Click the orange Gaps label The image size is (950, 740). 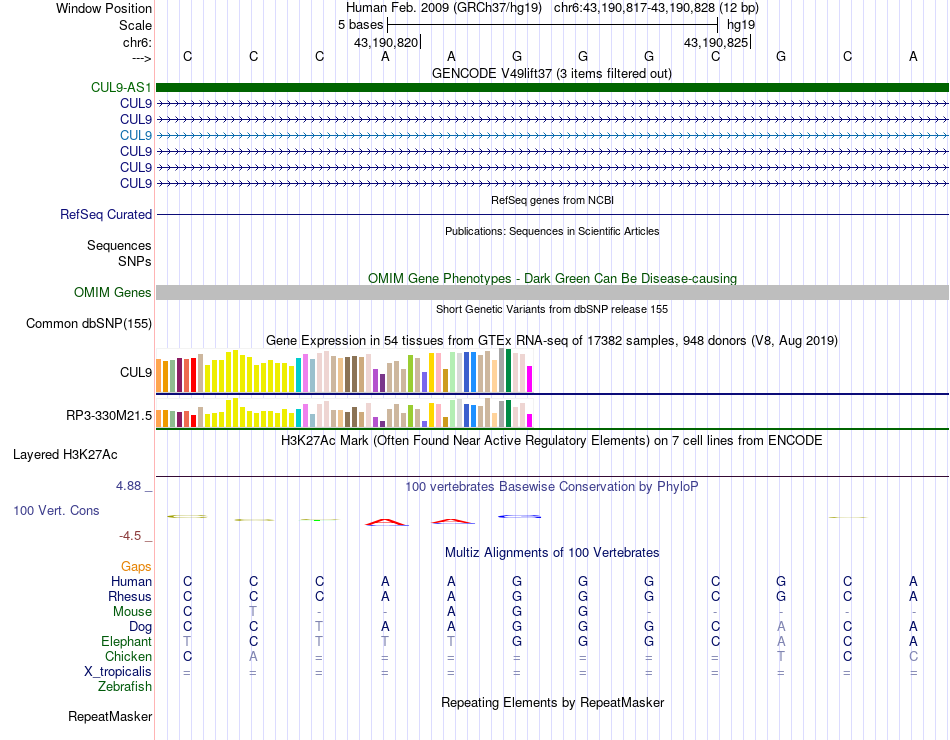[136, 567]
